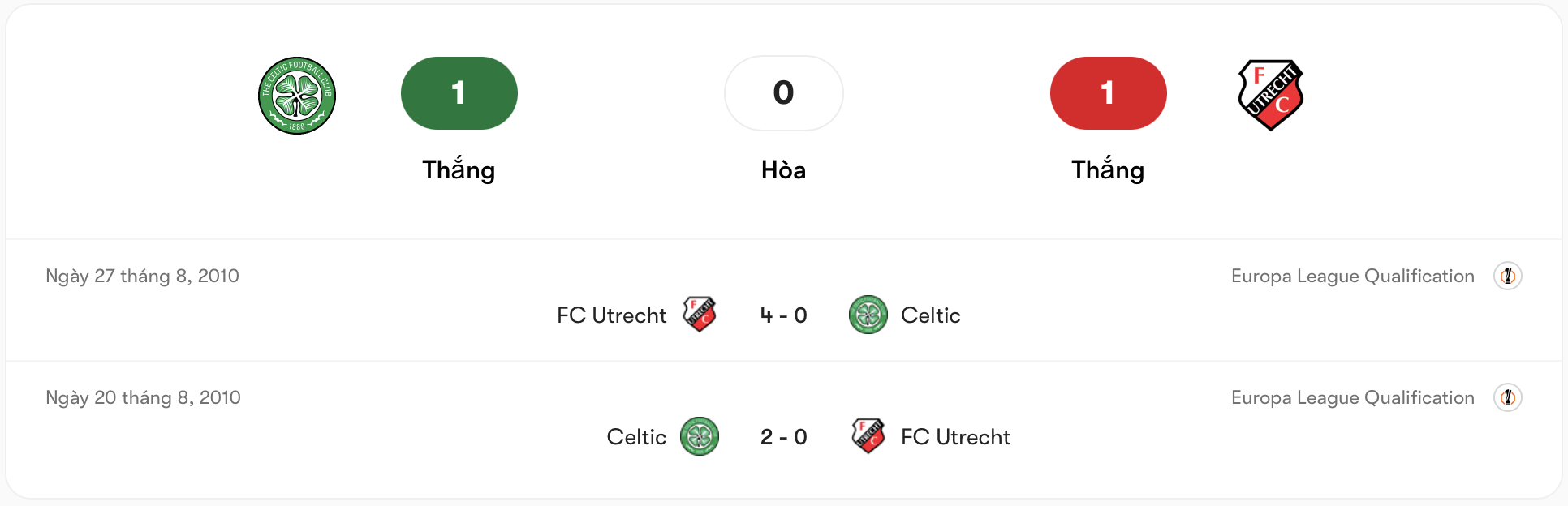This screenshot has width=1568, height=506.
Task: Select the date 'Ngày 20 tháng 8, 2010'
Action: (x=143, y=397)
